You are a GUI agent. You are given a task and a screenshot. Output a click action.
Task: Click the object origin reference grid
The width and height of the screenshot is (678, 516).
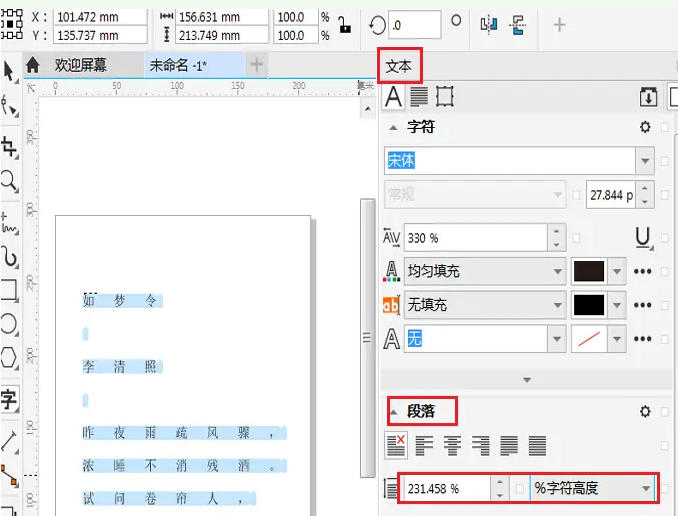click(12, 25)
